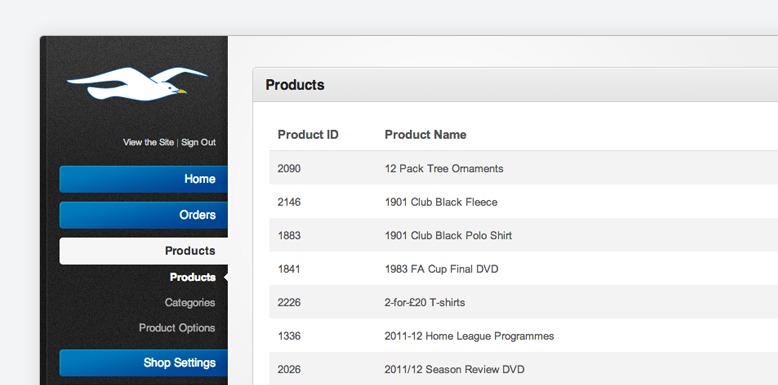The width and height of the screenshot is (778, 385).
Task: Go to the Home menu item
Action: [x=144, y=179]
